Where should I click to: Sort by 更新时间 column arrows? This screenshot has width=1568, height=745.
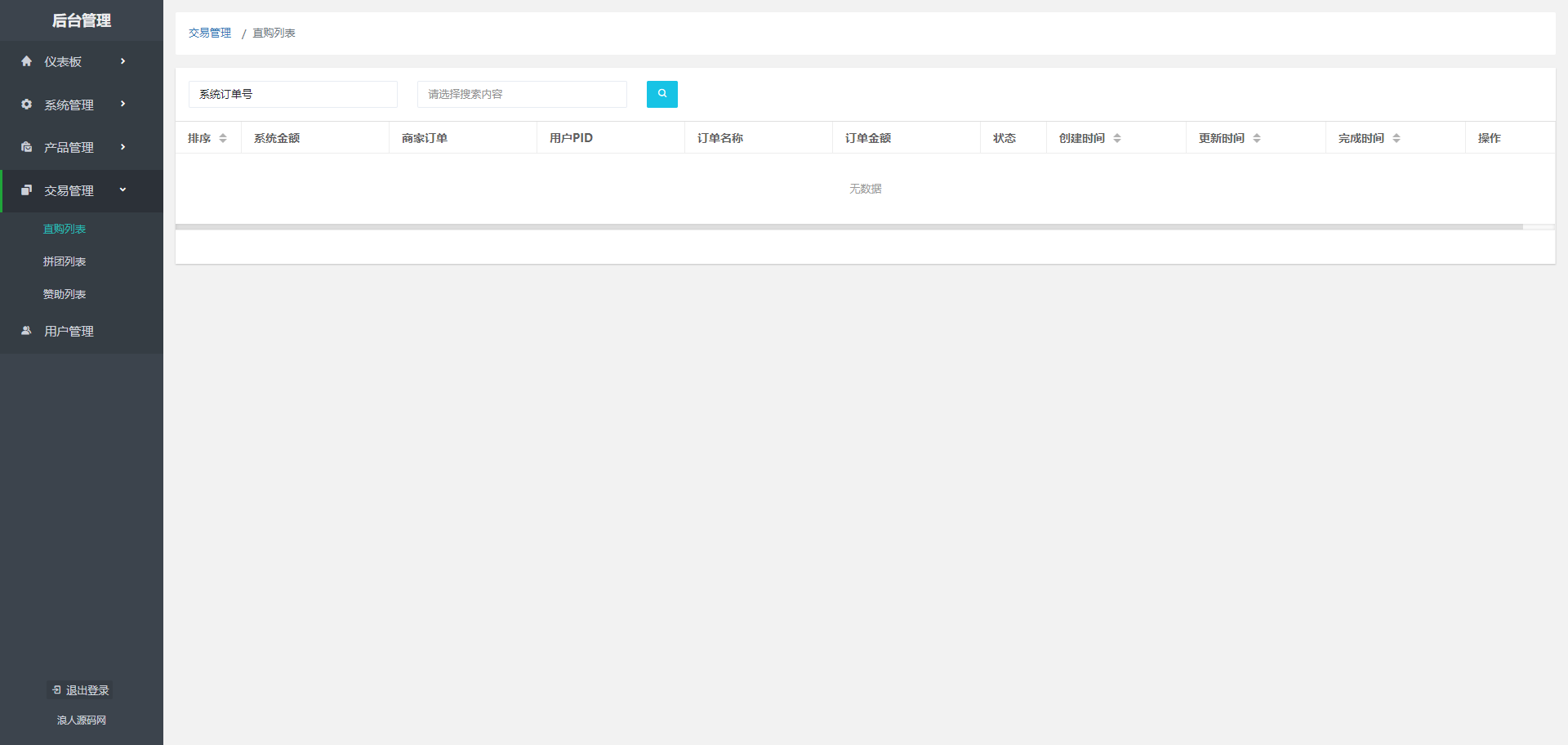coord(1257,138)
